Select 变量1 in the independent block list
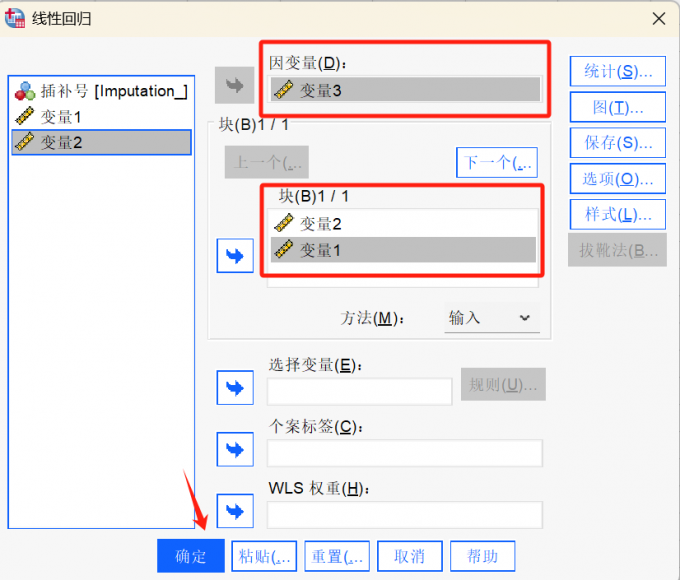Screen dimensions: 680x580 pyautogui.click(x=402, y=250)
